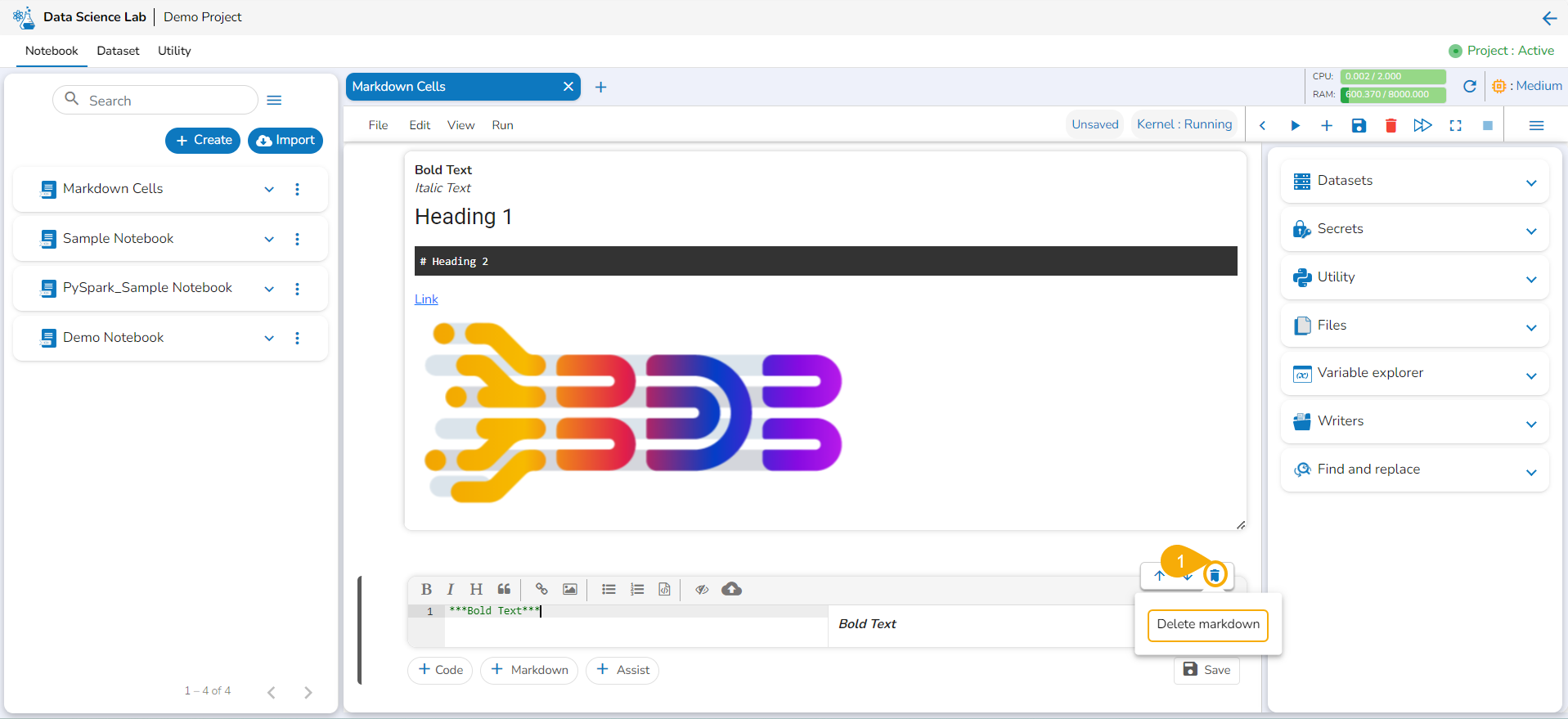1568x719 pixels.
Task: Open the Edit menu
Action: (x=420, y=125)
